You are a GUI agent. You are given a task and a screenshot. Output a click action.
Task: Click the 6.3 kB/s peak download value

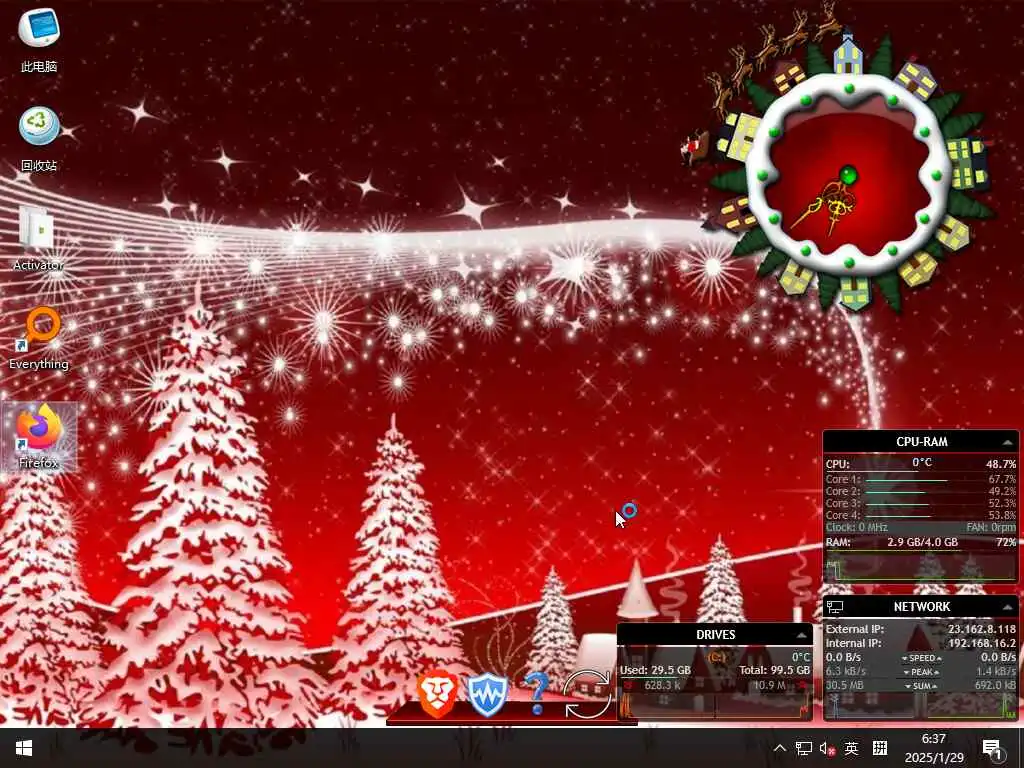(x=846, y=671)
